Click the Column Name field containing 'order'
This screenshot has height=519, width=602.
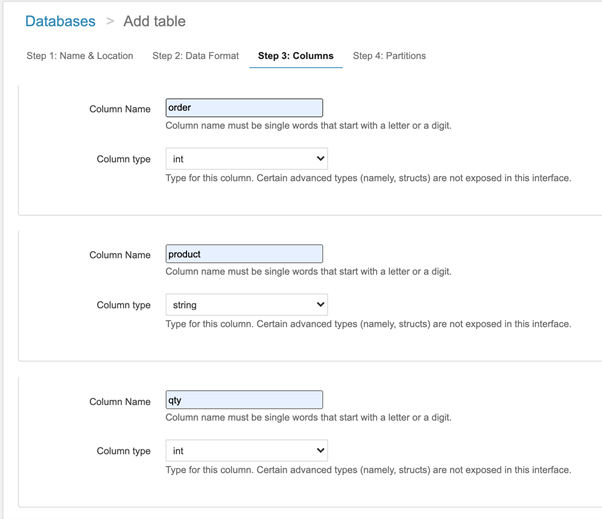coord(244,108)
